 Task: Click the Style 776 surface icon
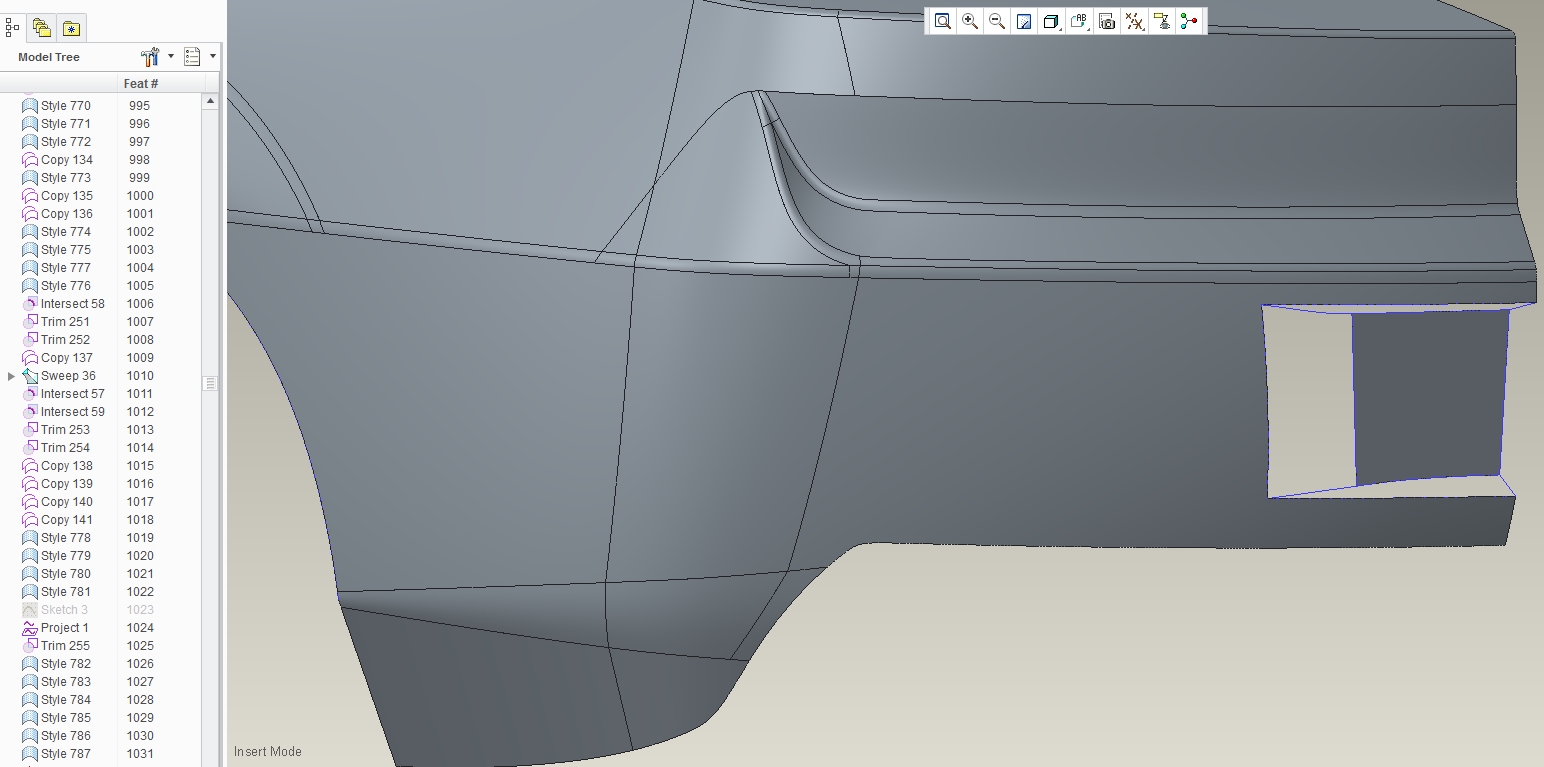pos(30,286)
